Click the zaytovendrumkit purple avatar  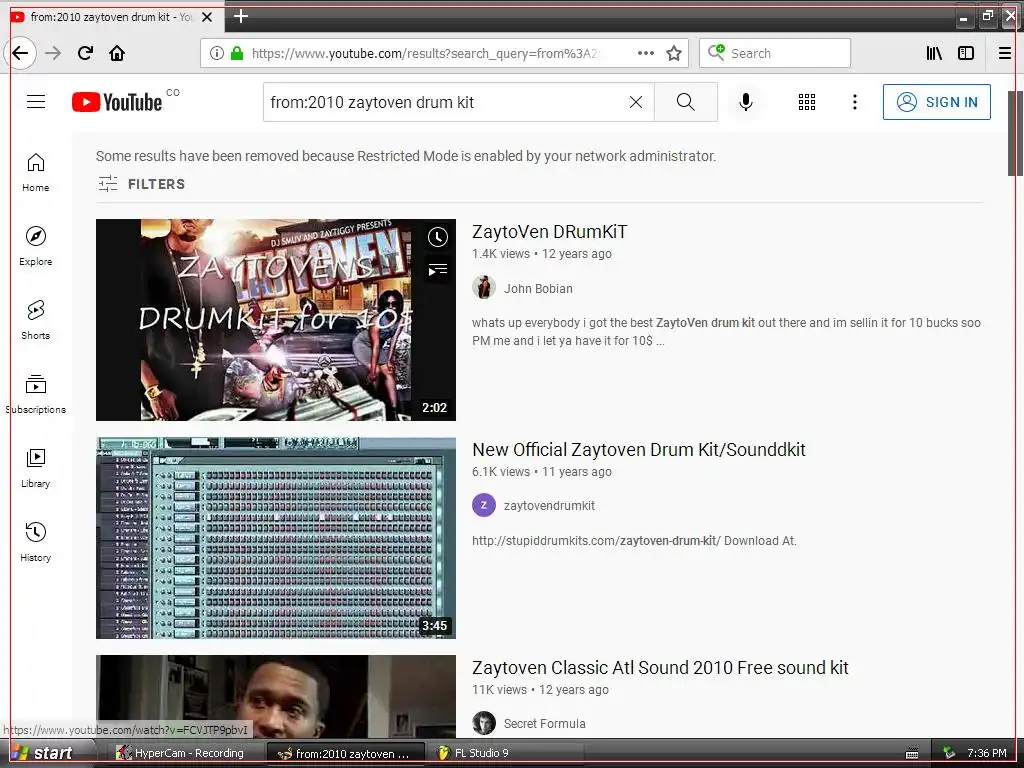pos(484,505)
